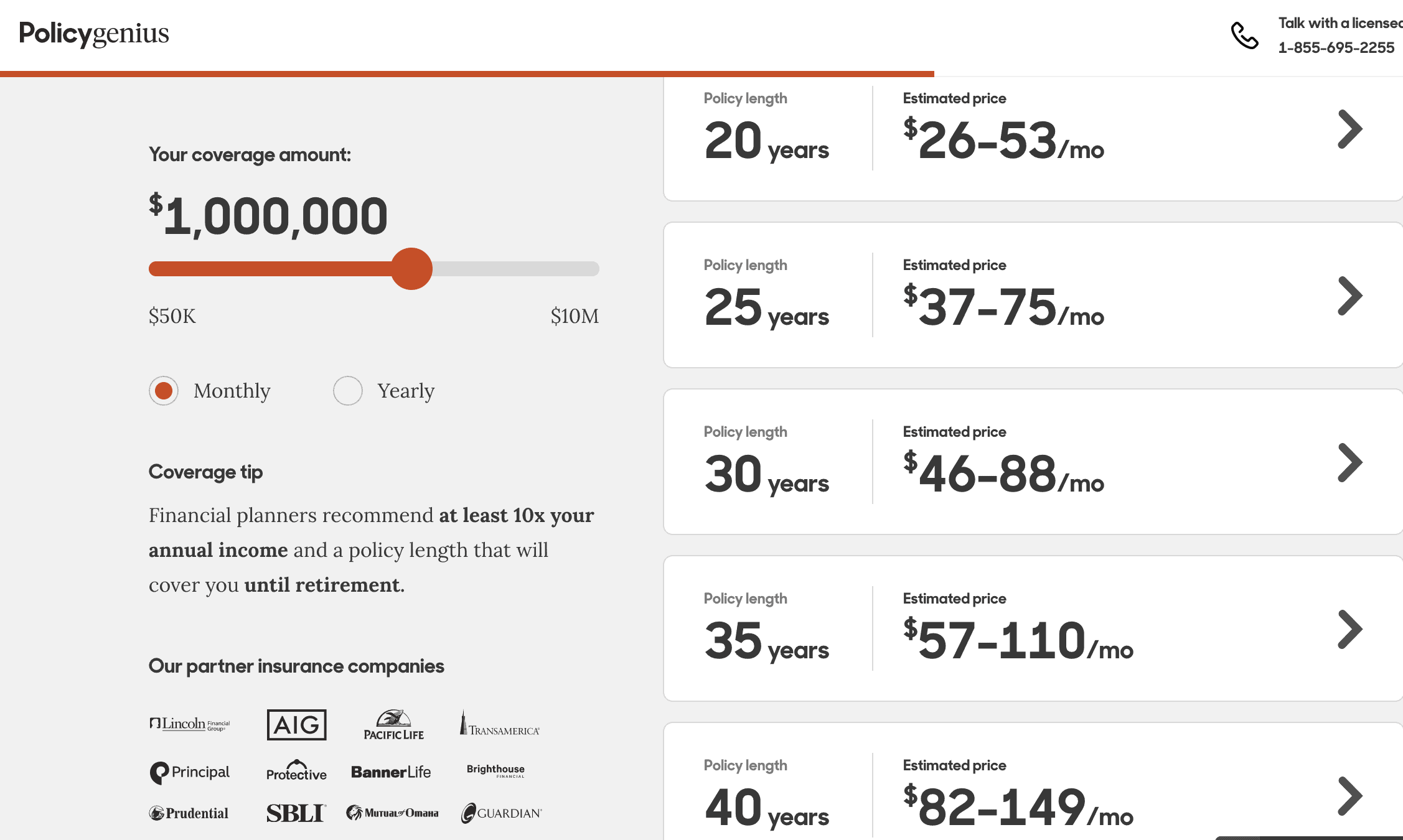Open the 35-year policy card

1349,630
